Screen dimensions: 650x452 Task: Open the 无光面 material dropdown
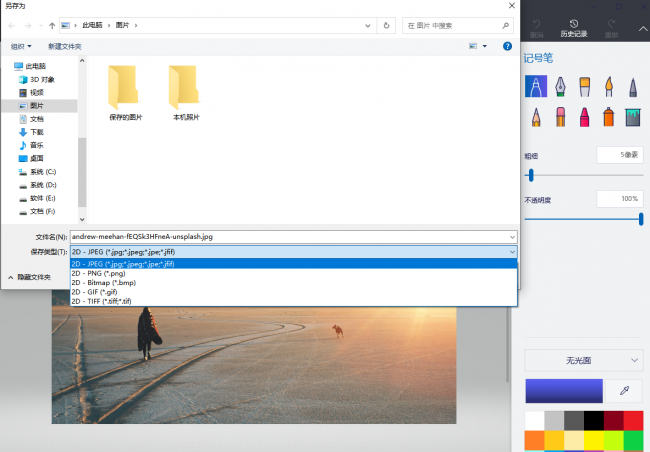(x=584, y=360)
